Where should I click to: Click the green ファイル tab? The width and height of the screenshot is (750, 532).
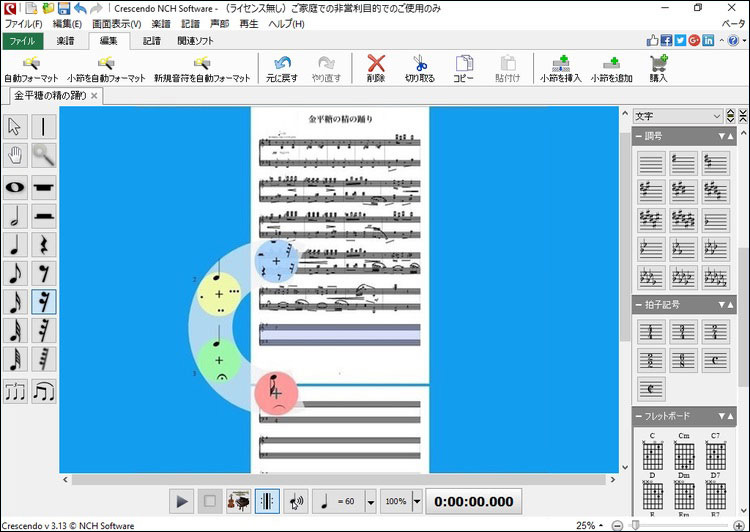point(23,41)
